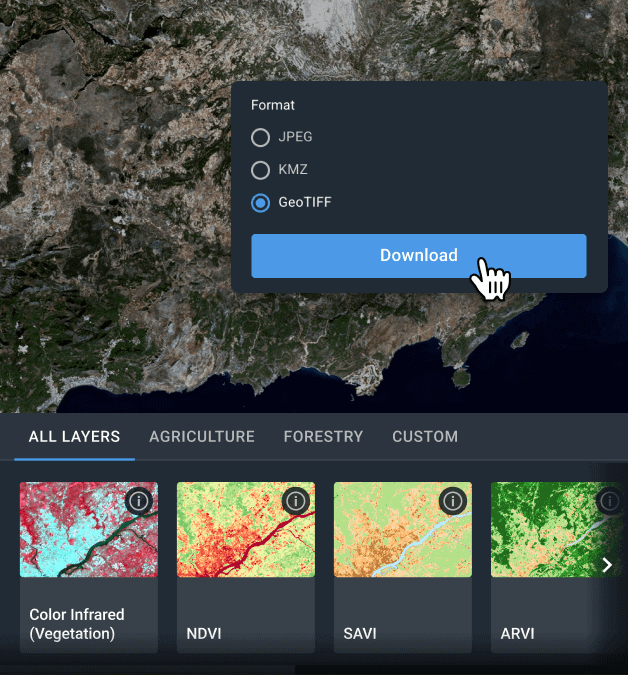The width and height of the screenshot is (628, 675).
Task: Click the horizontal scrollbar below layer cards
Action: click(x=150, y=667)
